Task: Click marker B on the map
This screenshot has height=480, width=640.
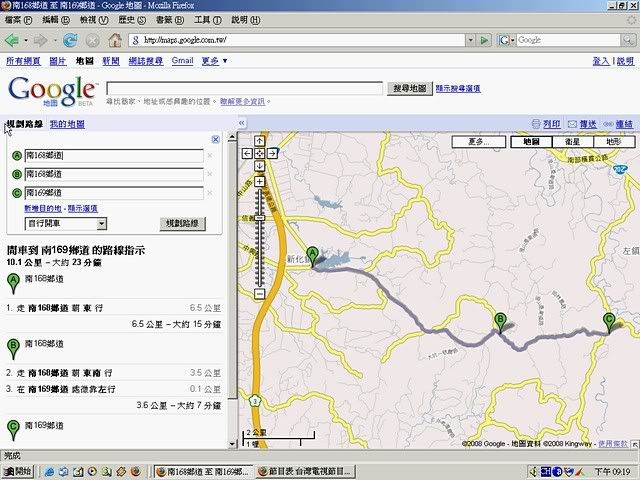Action: 500,322
